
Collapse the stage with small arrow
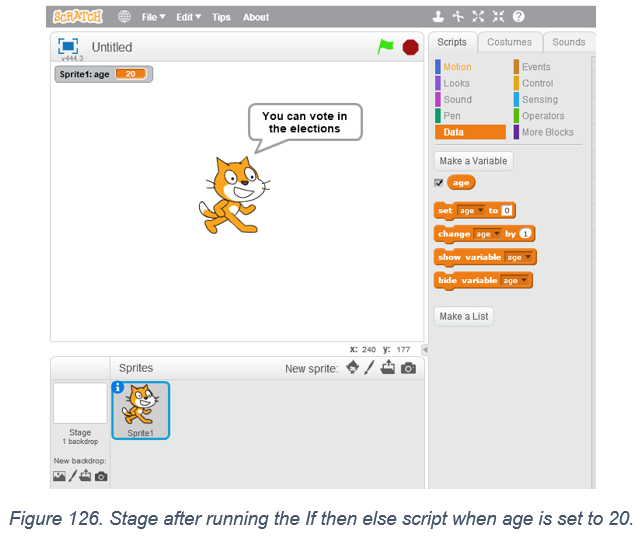click(x=425, y=349)
